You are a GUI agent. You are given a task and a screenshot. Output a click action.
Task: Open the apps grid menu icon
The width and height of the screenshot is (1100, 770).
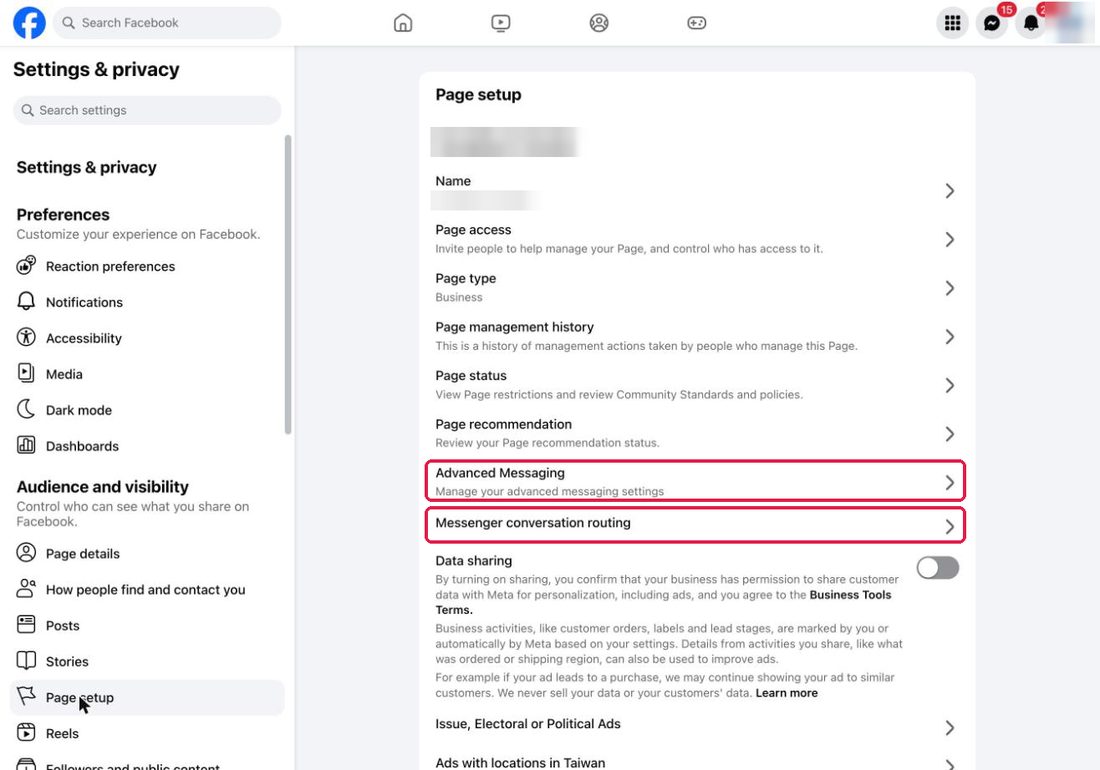click(x=952, y=22)
